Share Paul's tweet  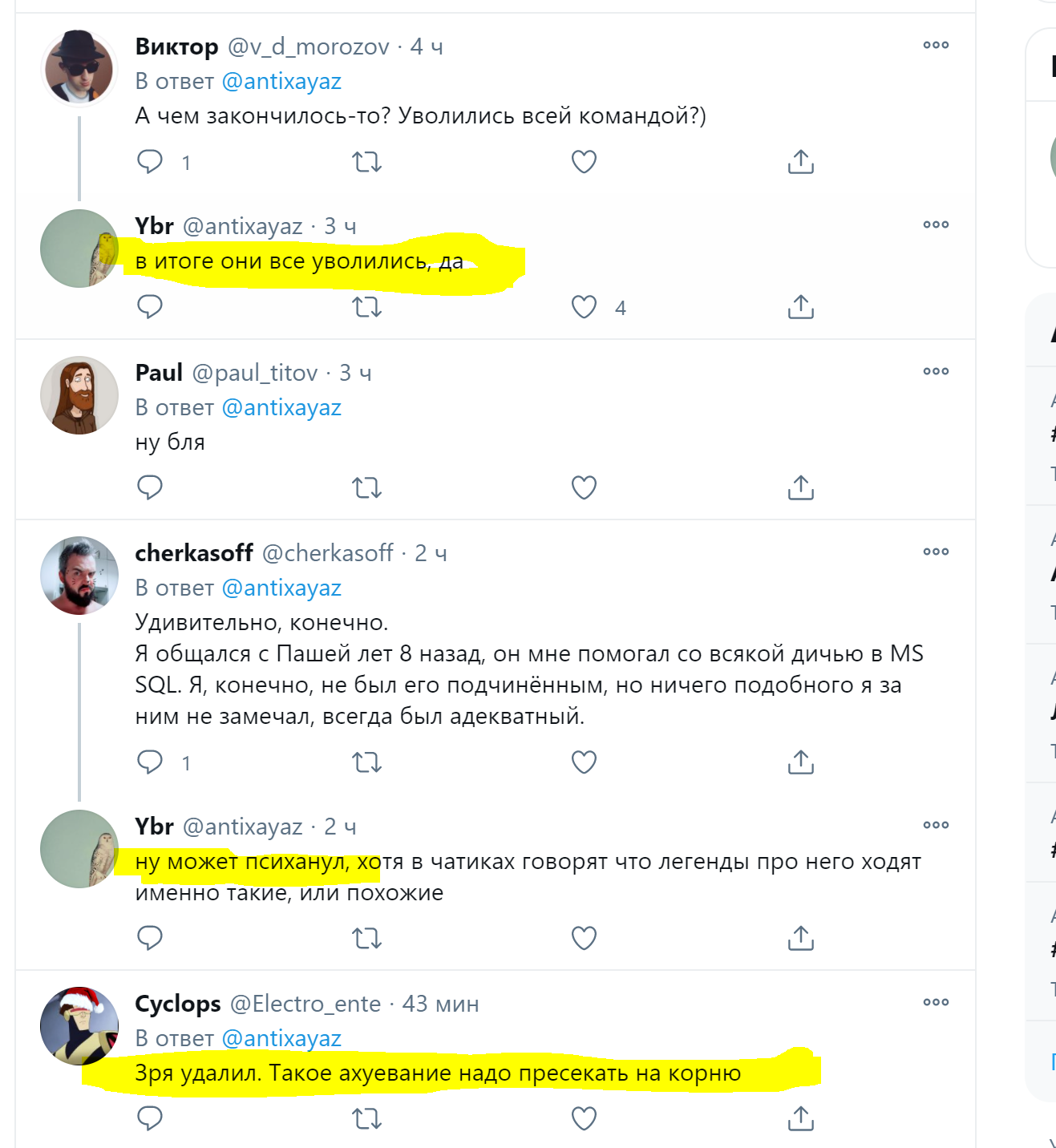pos(800,487)
